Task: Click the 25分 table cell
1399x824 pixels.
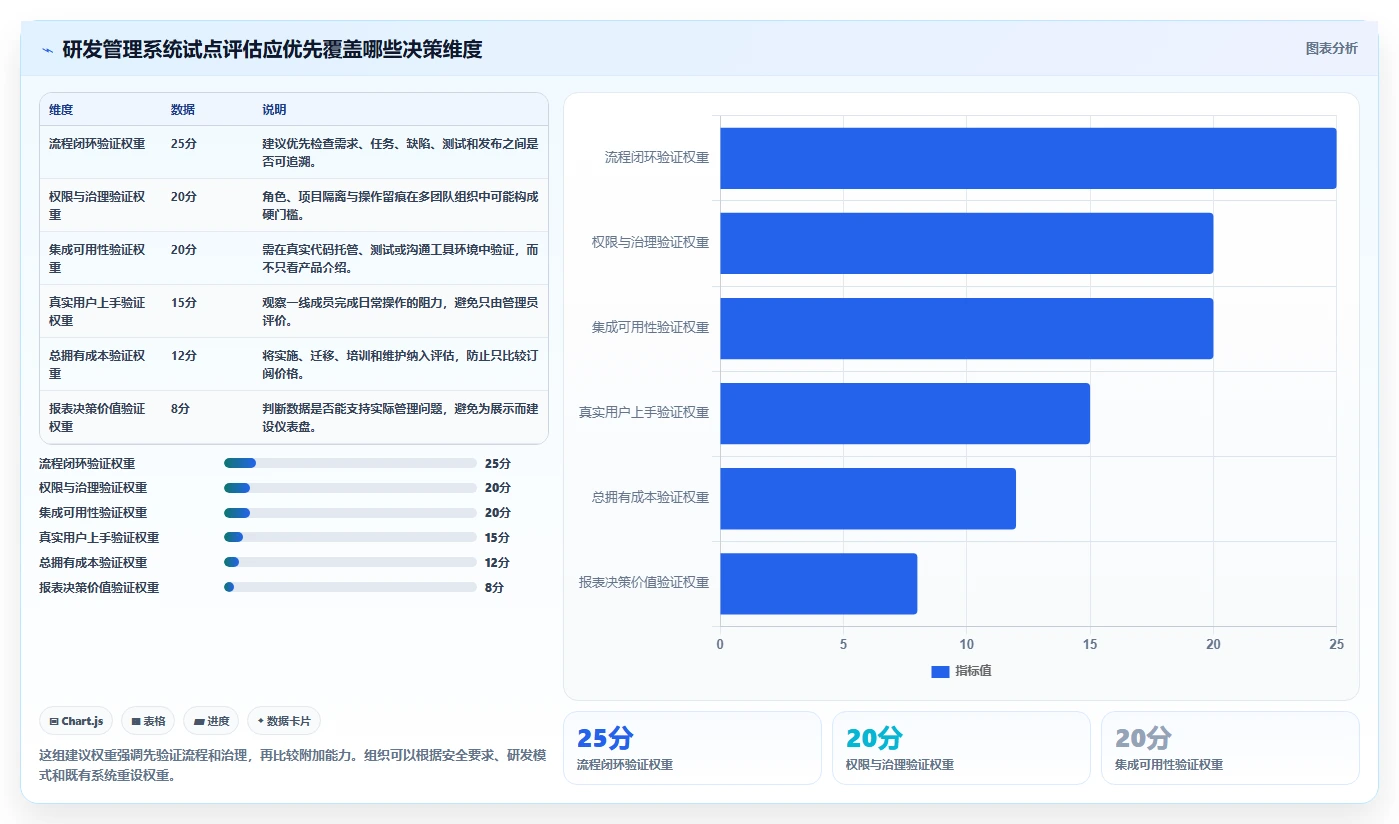Action: pyautogui.click(x=184, y=144)
